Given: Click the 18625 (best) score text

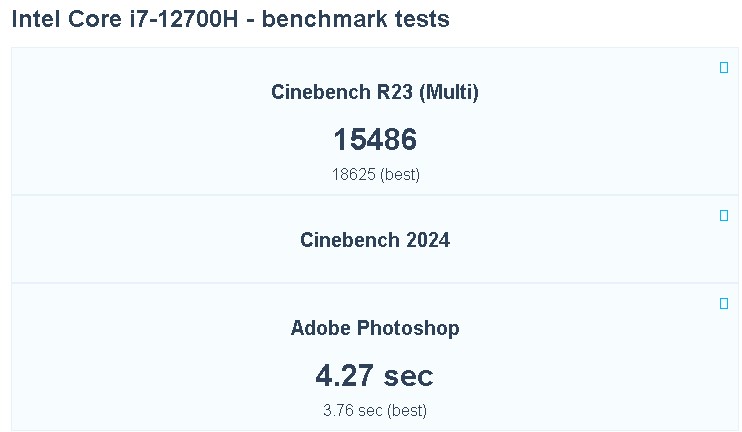Looking at the screenshot, I should (x=375, y=174).
